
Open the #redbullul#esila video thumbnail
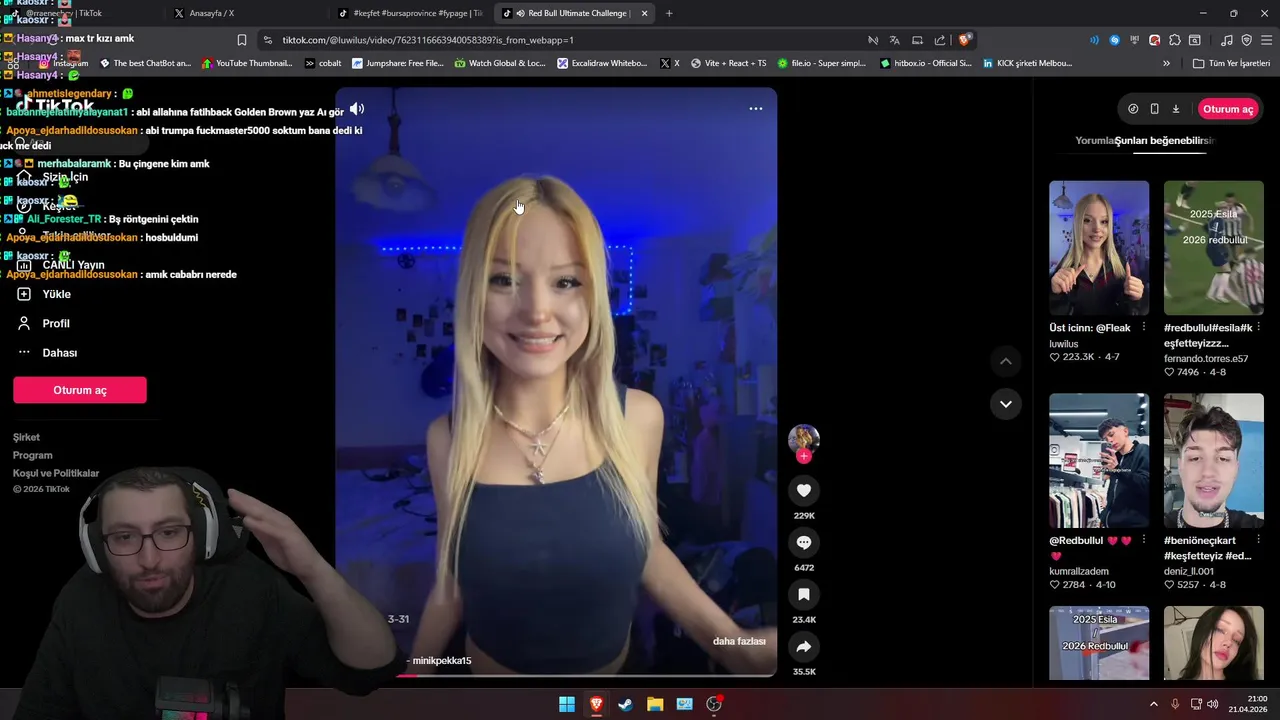tap(1213, 248)
